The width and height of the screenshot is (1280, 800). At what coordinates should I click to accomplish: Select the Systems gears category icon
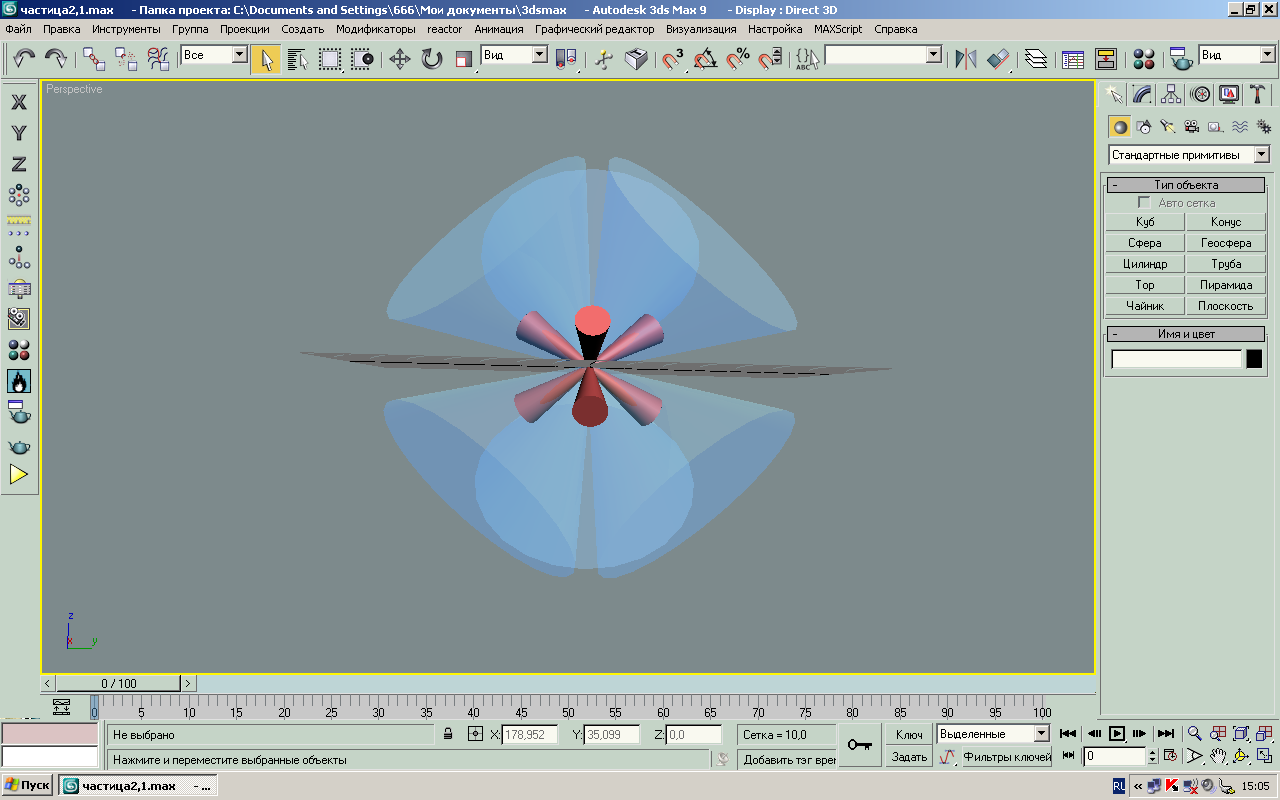(x=1263, y=126)
